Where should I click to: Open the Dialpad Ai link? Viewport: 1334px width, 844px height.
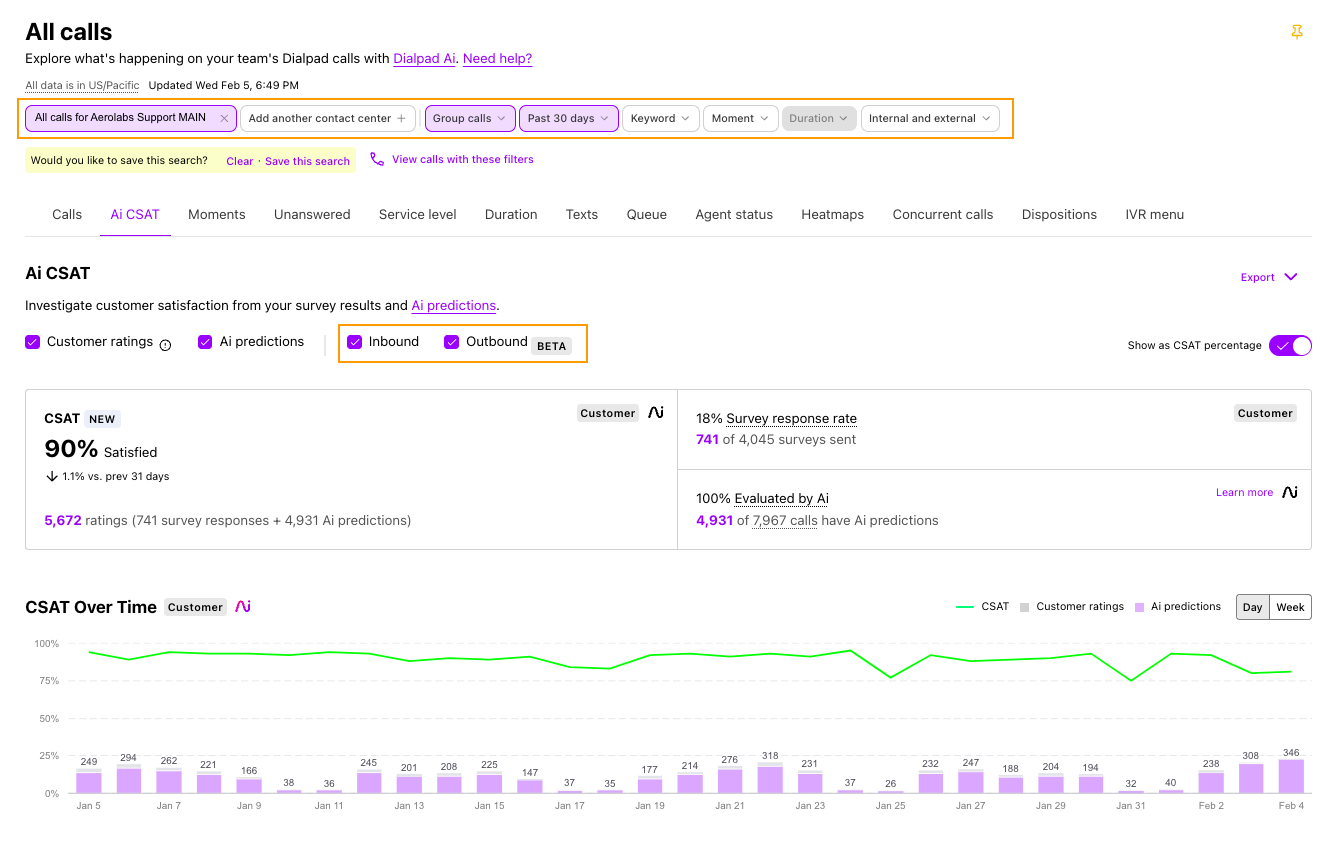pos(425,59)
